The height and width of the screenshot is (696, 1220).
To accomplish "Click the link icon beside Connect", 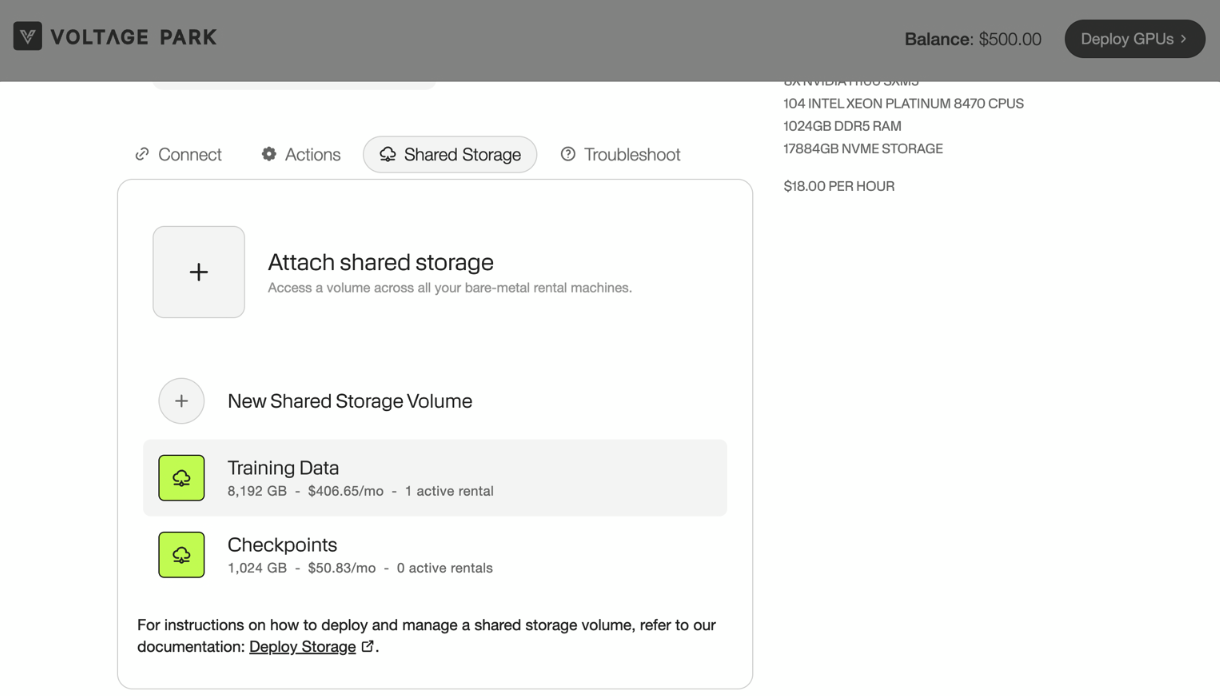I will click(142, 154).
